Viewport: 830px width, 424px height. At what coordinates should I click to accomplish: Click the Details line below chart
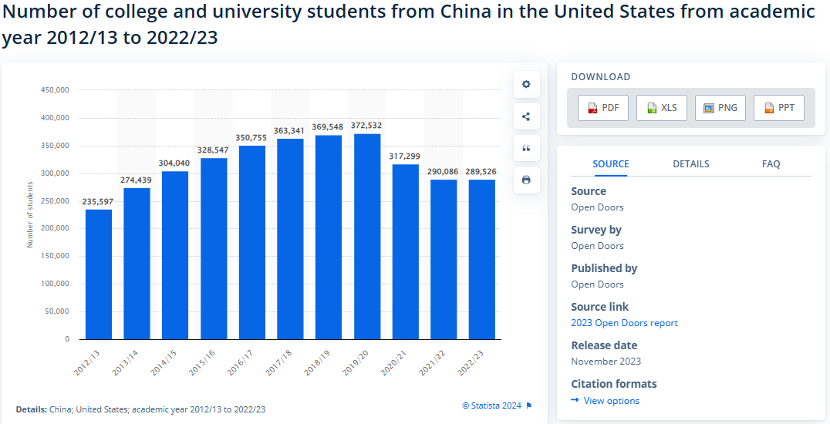(x=141, y=409)
